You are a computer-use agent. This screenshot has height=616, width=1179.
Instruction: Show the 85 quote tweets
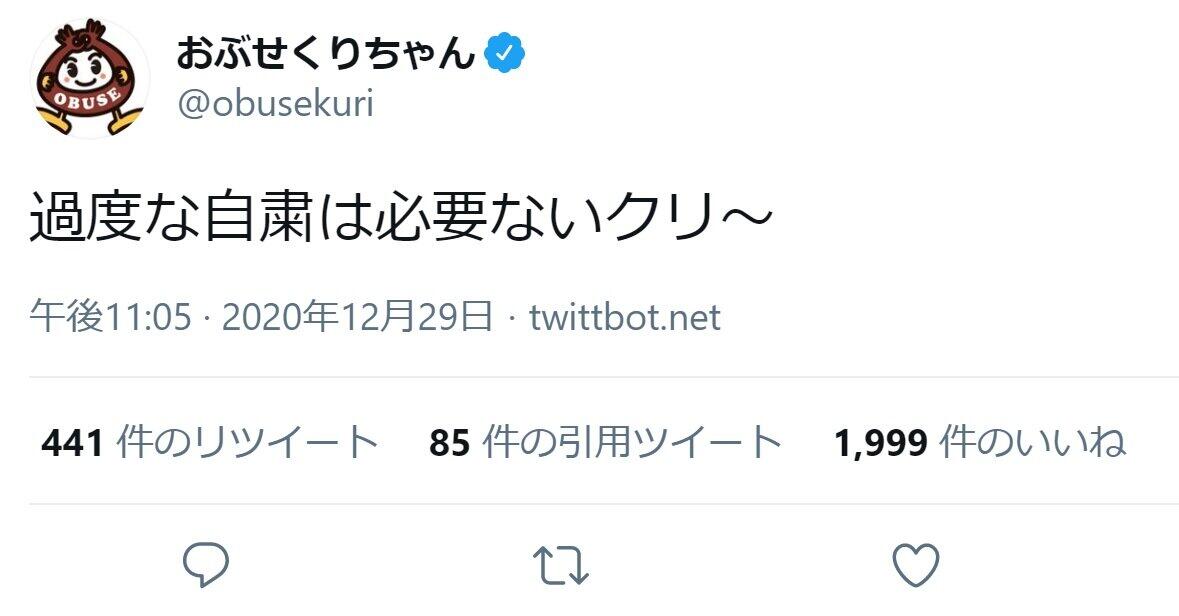[x=605, y=442]
